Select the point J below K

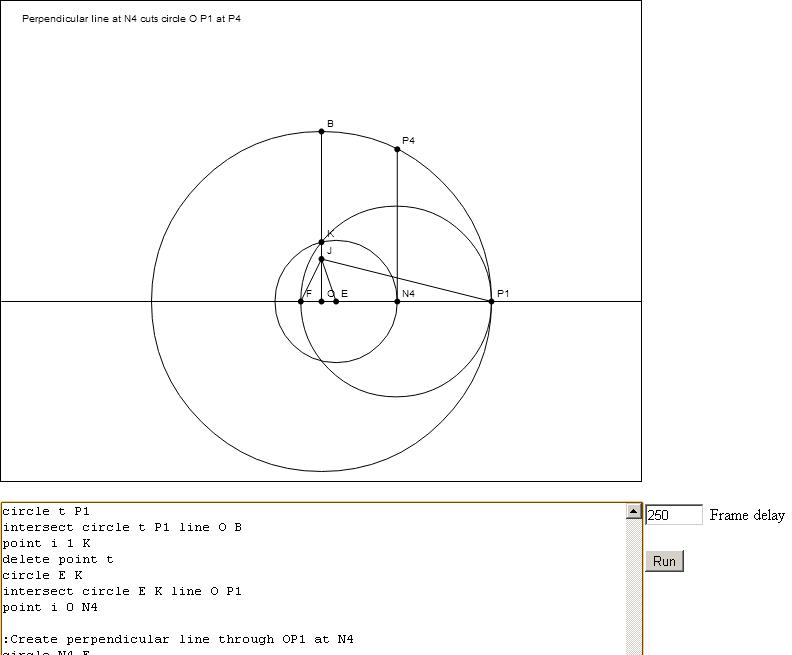(x=321, y=259)
